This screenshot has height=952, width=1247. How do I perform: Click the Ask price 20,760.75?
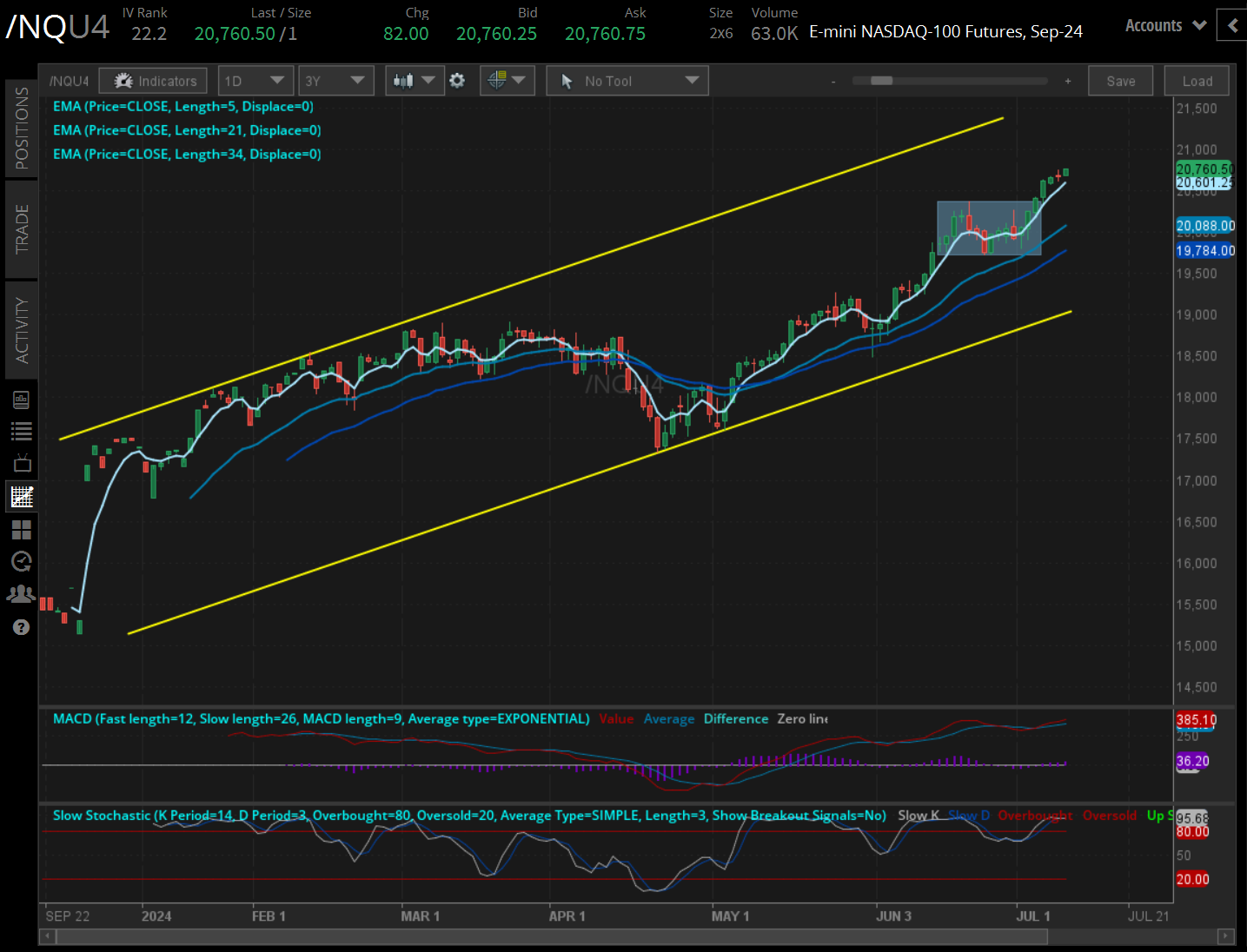[x=606, y=34]
